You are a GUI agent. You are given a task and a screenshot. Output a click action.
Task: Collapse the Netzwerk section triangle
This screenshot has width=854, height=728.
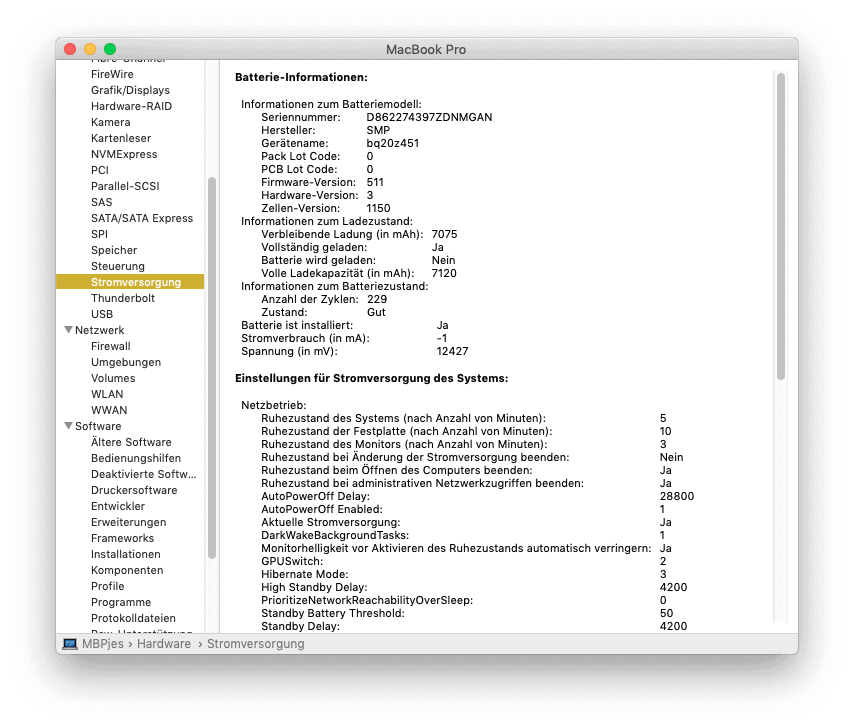point(68,330)
